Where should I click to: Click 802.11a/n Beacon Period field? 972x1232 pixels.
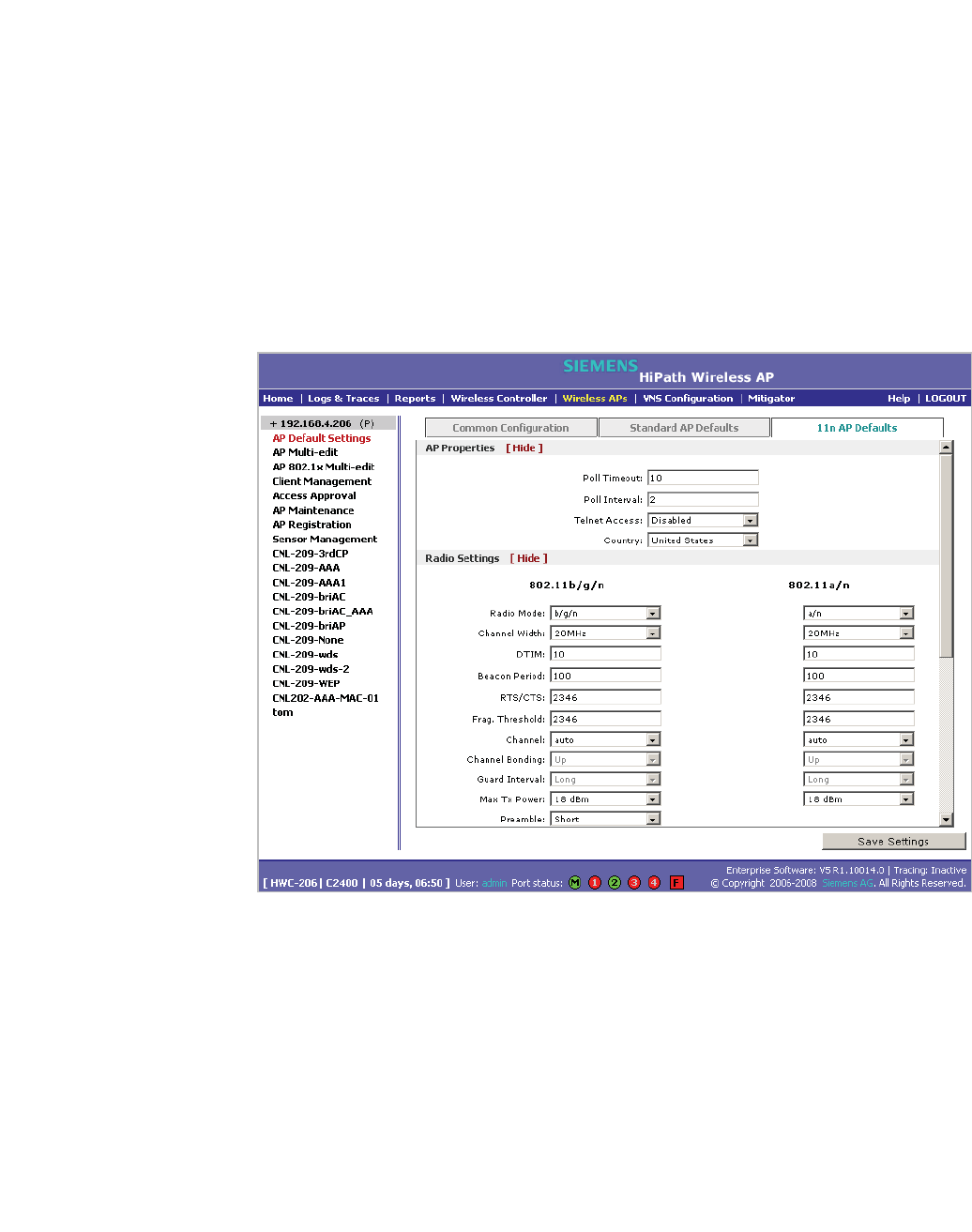pos(858,676)
